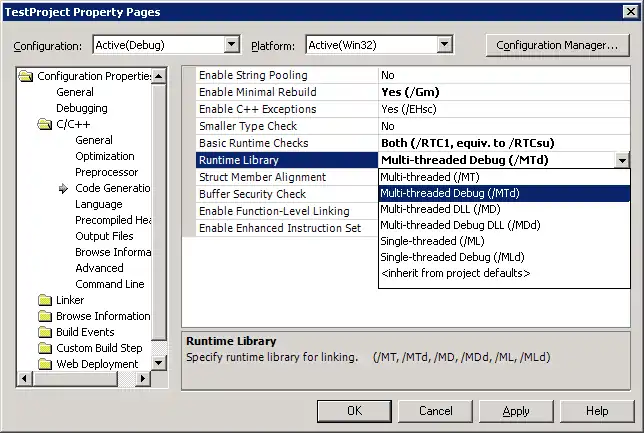
Task: Collapse the Runtime Library dropdown arrow
Action: [622, 160]
